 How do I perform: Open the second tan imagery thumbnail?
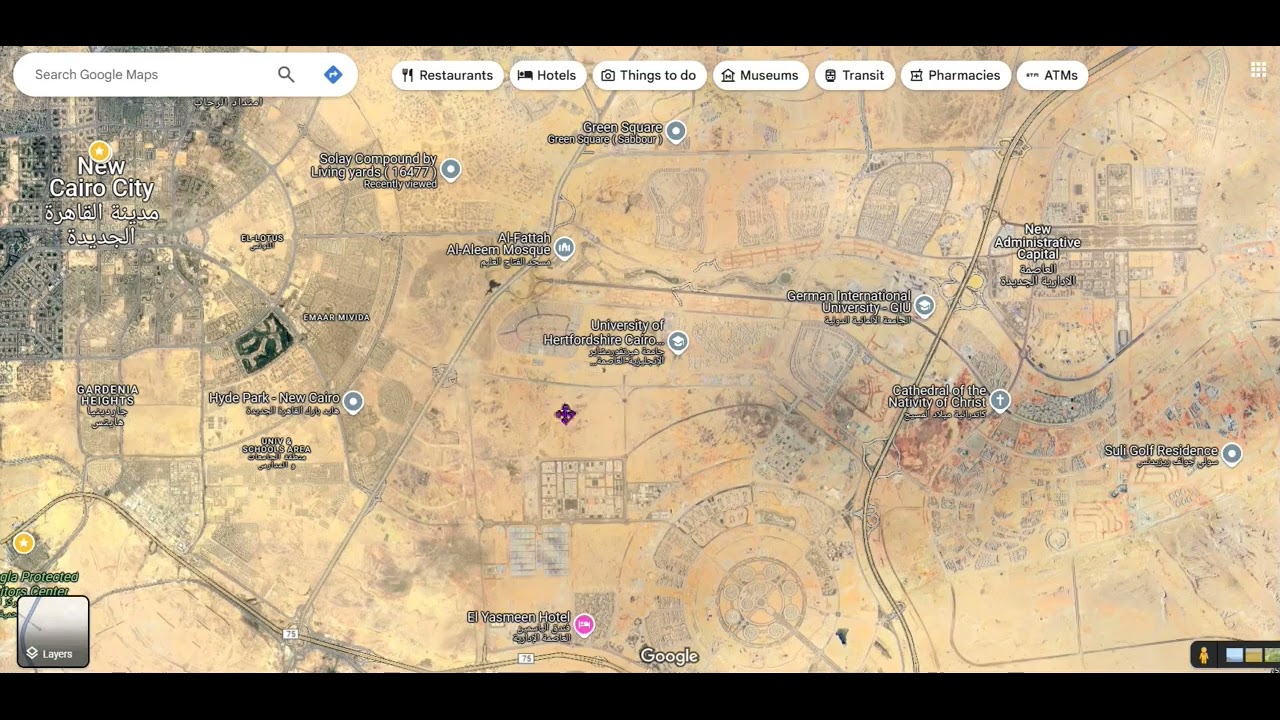(x=1253, y=655)
